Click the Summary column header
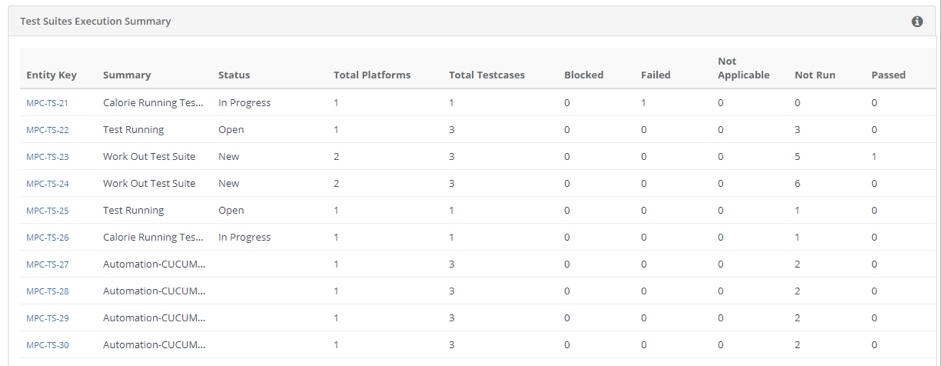 (x=127, y=75)
